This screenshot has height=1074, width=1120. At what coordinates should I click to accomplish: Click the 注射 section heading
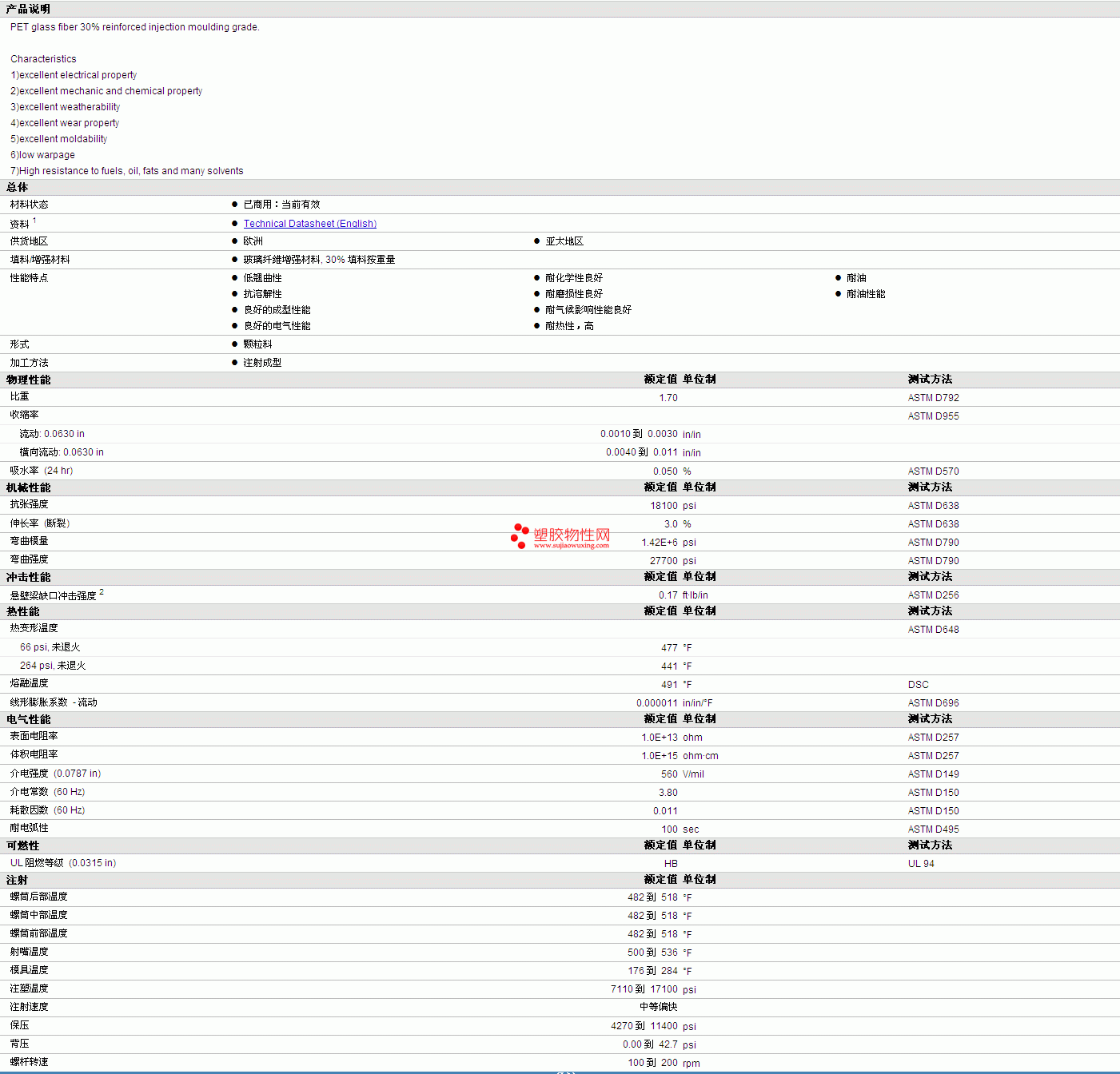click(x=17, y=880)
